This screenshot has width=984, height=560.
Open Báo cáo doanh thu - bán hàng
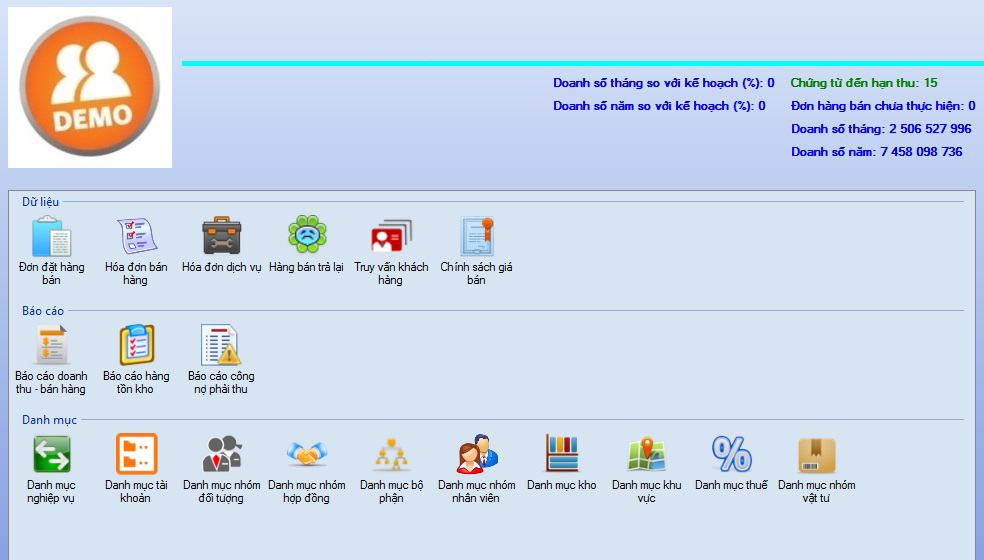[51, 345]
